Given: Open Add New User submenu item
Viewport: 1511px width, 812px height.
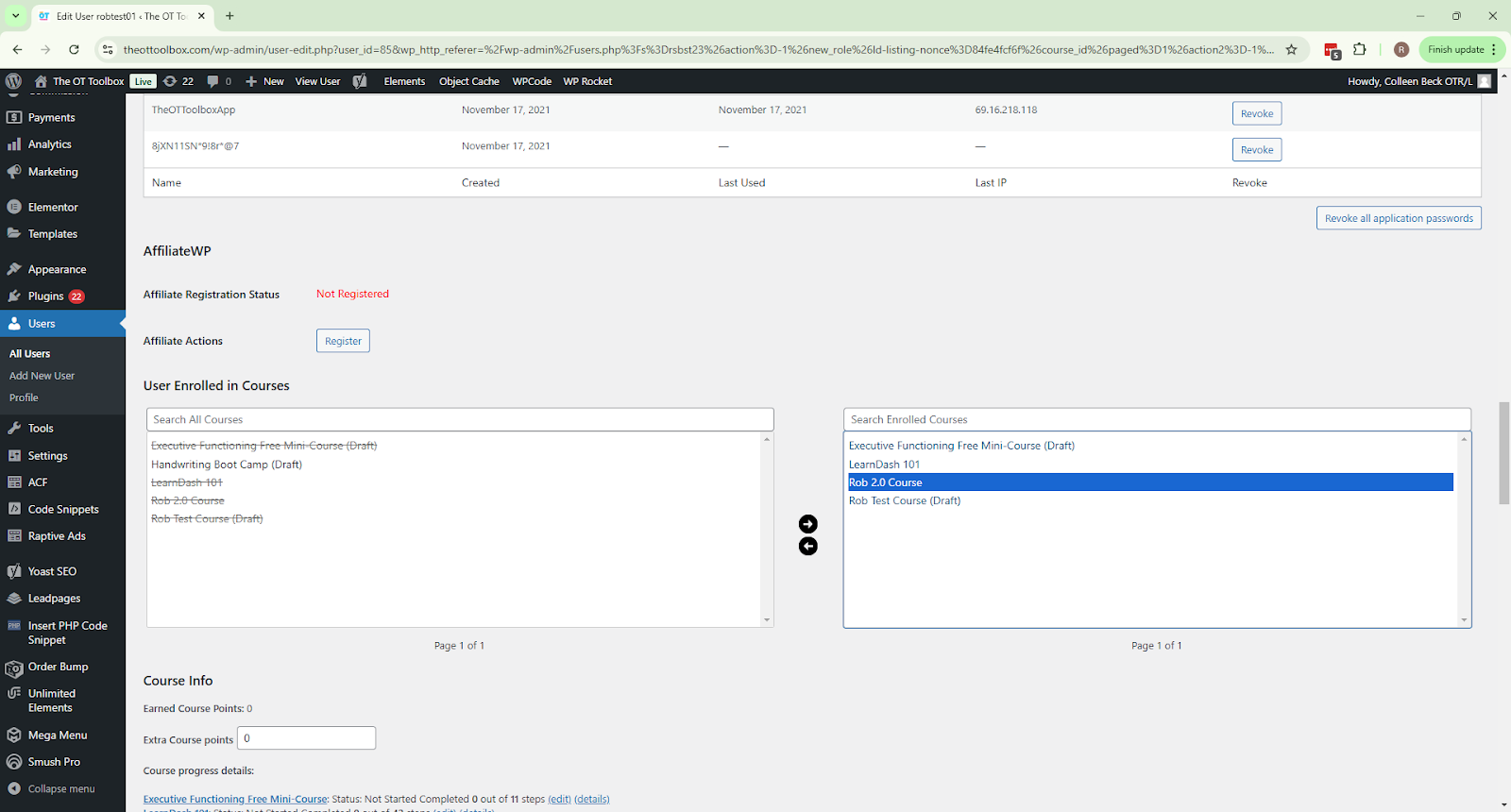Looking at the screenshot, I should click(x=42, y=376).
